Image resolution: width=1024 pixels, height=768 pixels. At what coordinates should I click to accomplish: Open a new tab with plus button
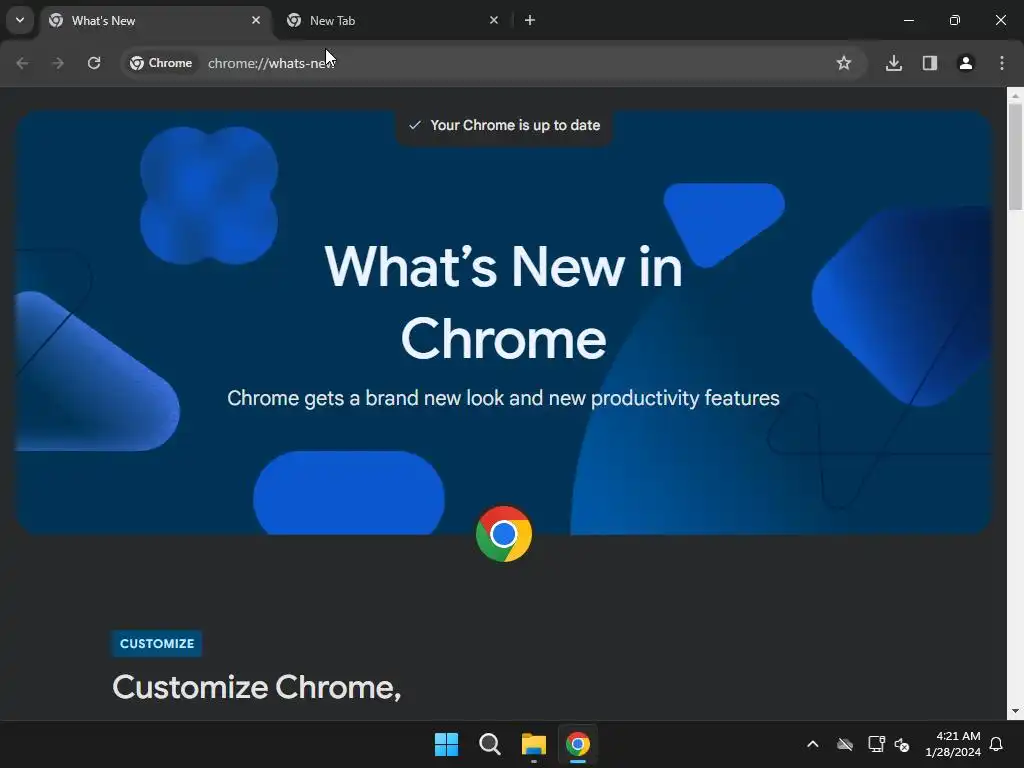(x=530, y=20)
